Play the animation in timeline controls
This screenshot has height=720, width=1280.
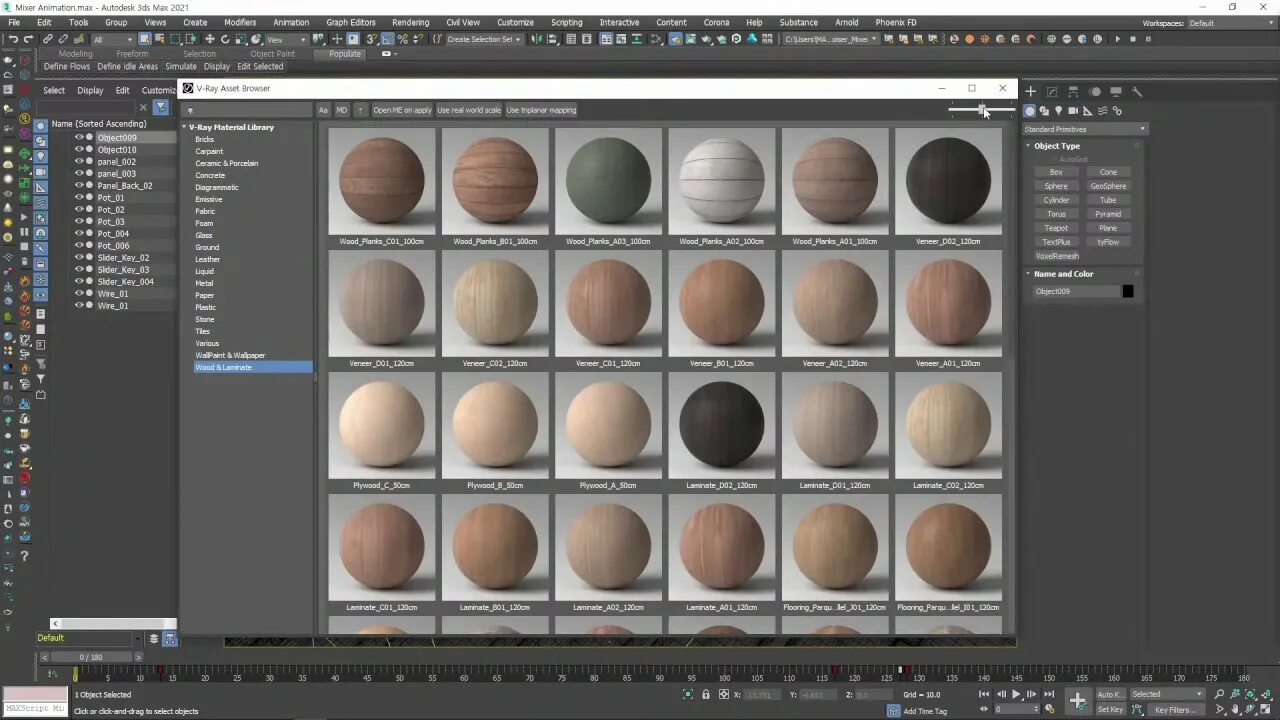point(1016,694)
